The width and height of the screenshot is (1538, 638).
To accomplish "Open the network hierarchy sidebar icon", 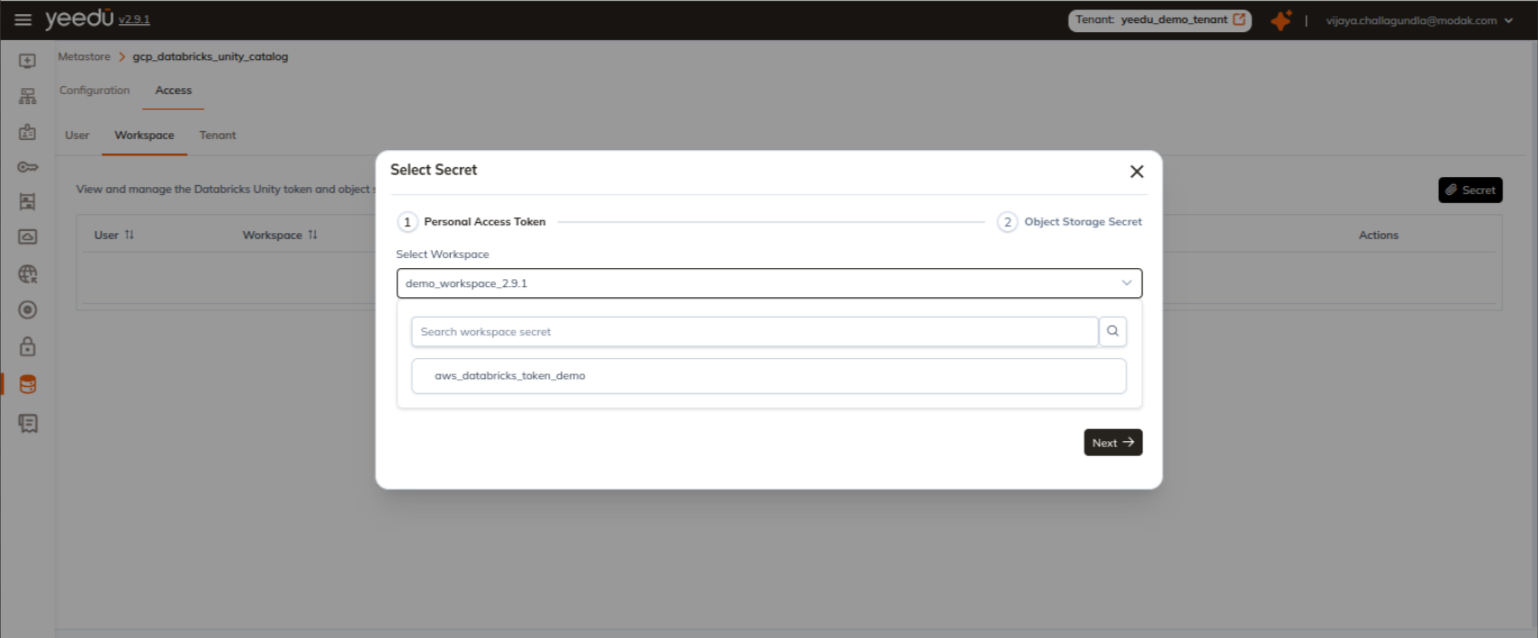I will tap(28, 97).
